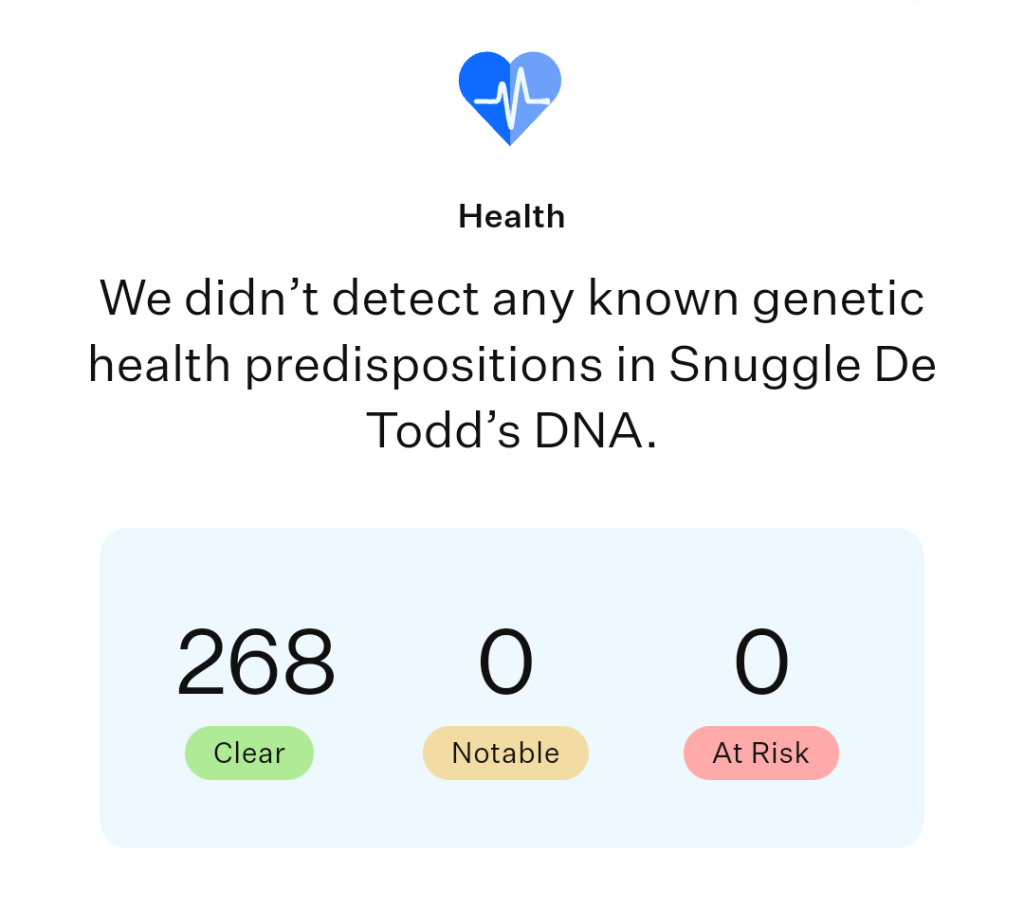Click the word 'predispositions' in the summary

tap(423, 365)
